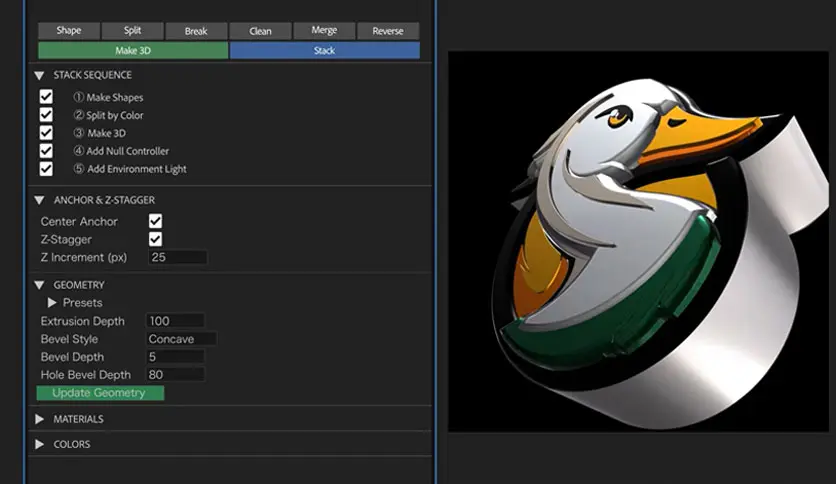Click the Z Increment (px) label
This screenshot has height=484, width=836.
pos(84,257)
